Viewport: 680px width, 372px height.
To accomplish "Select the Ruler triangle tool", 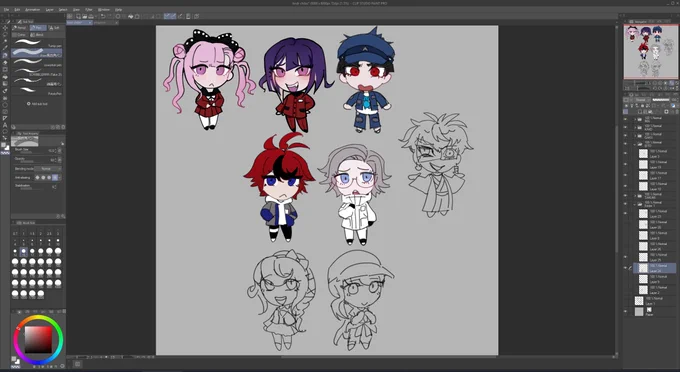I will pos(5,118).
